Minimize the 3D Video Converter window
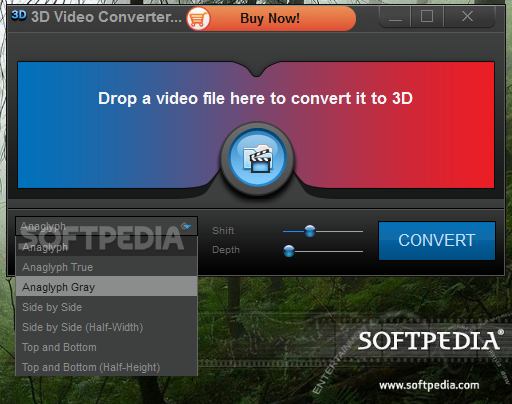 395,17
